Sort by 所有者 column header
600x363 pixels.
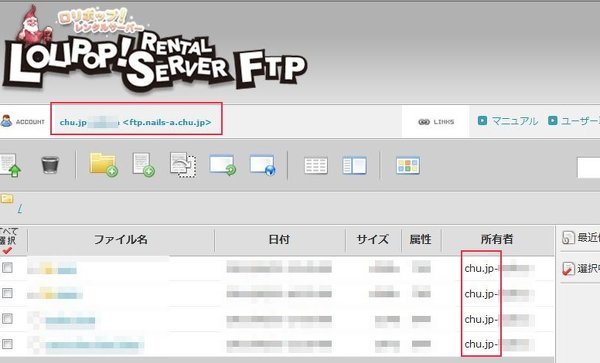click(497, 239)
